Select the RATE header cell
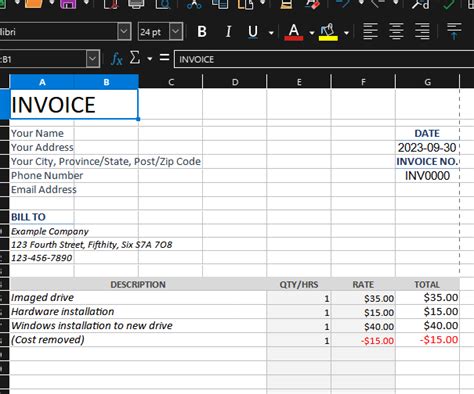474x394 pixels. coord(363,284)
